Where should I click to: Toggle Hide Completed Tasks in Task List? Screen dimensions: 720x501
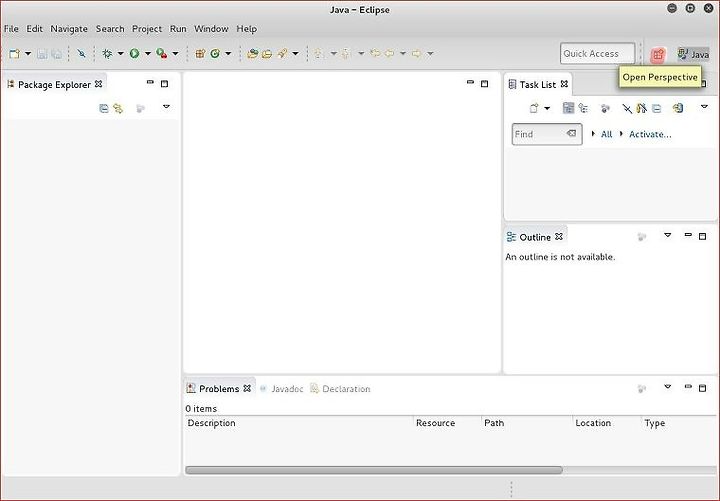pos(627,108)
